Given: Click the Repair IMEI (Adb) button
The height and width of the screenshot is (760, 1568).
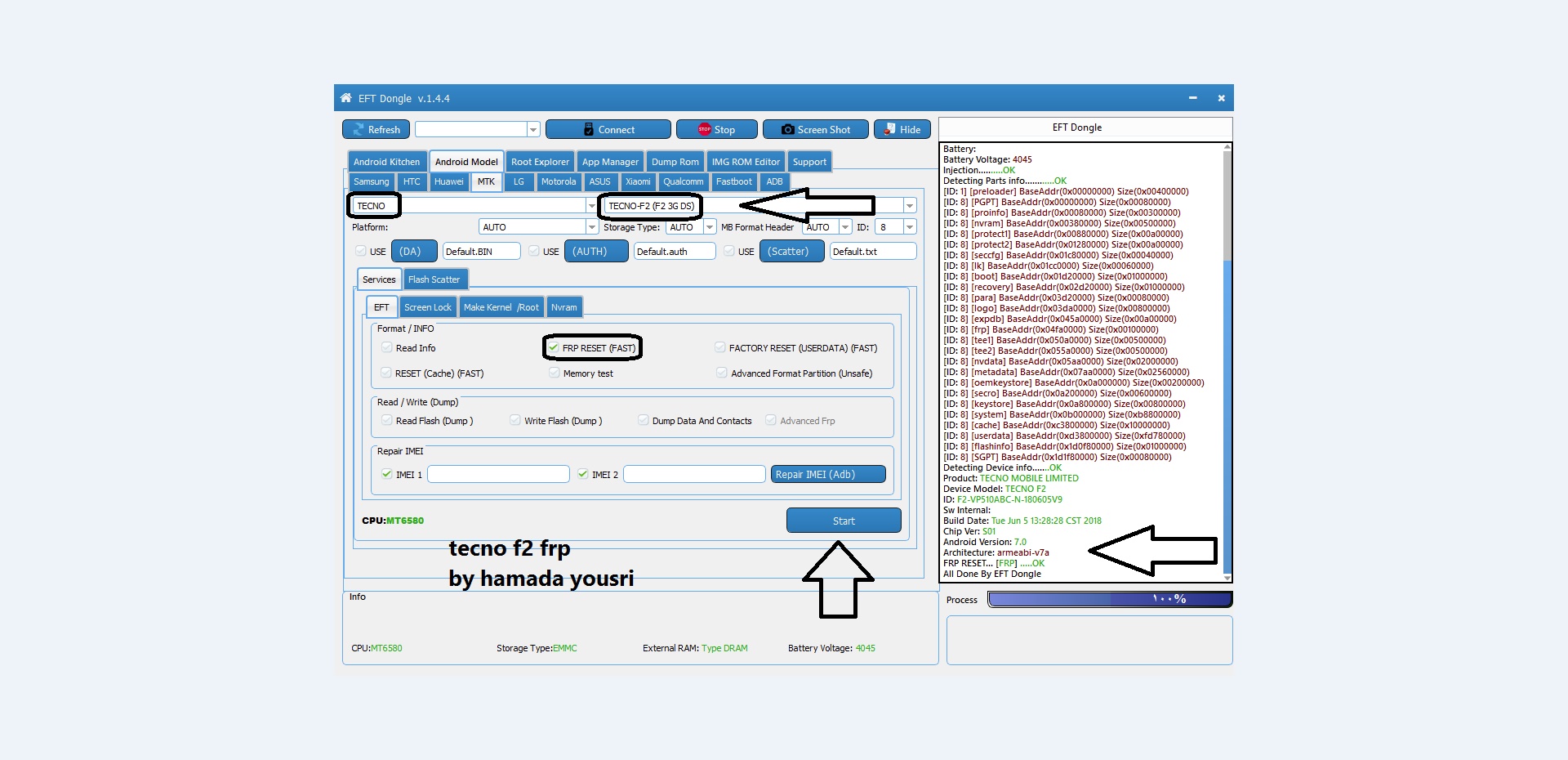Looking at the screenshot, I should (x=828, y=474).
